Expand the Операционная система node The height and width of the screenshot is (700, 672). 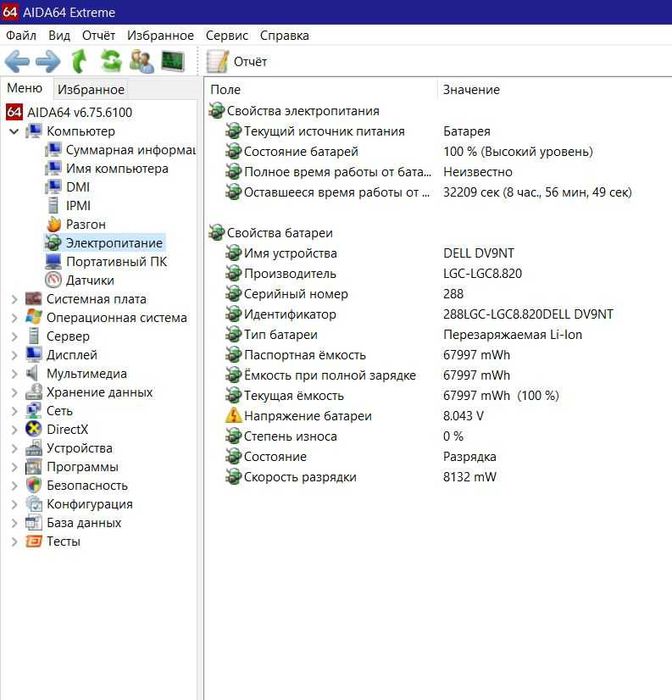coord(14,318)
